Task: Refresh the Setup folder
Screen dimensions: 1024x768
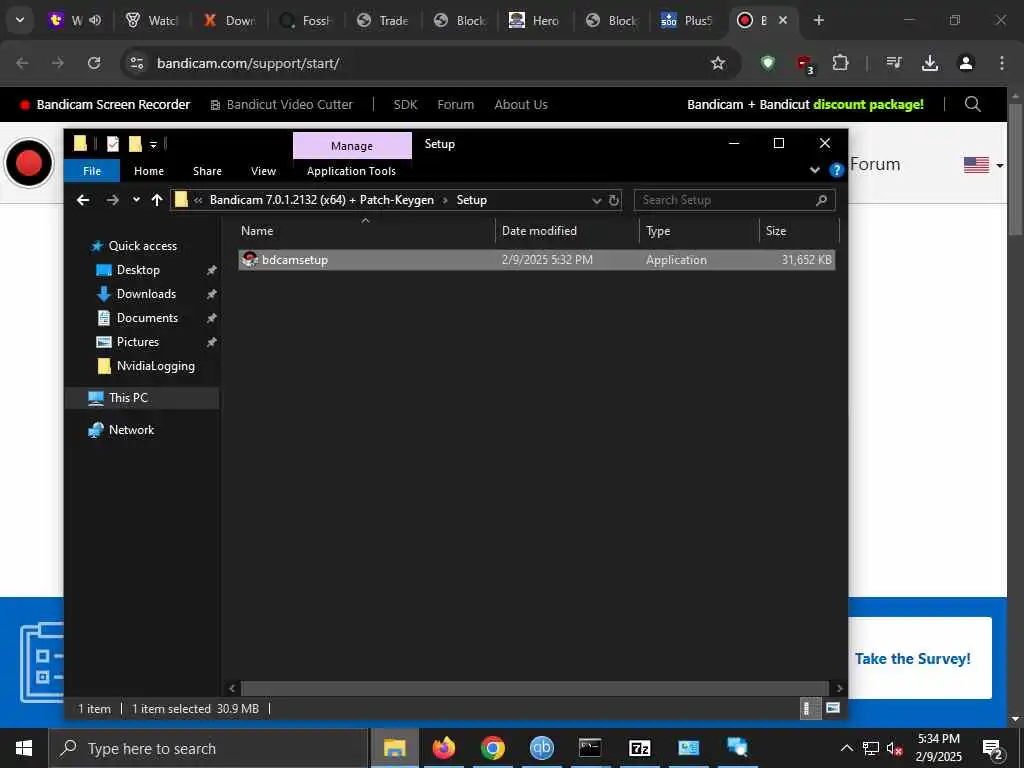Action: [614, 200]
